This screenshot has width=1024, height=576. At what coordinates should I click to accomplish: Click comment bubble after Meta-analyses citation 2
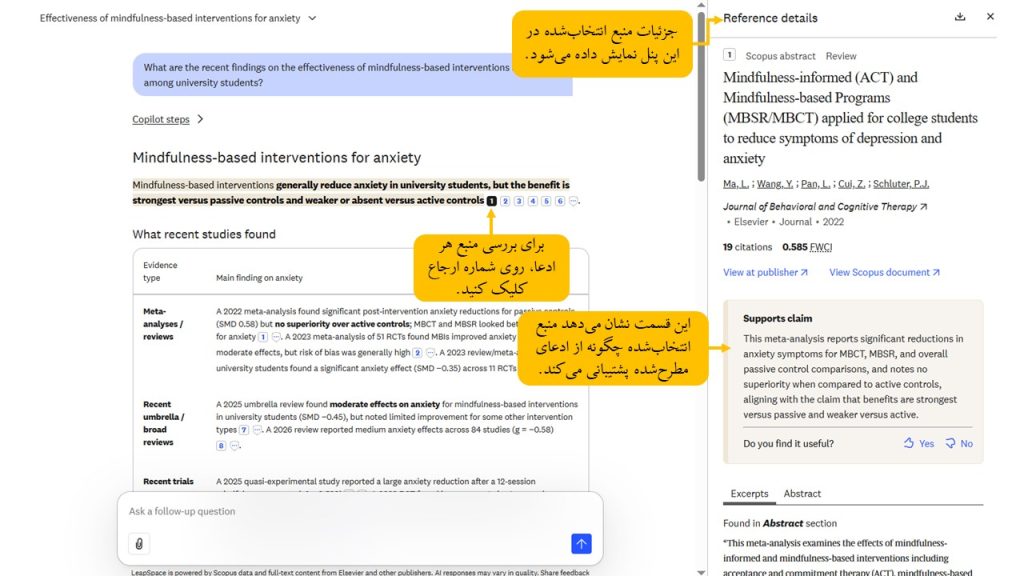click(430, 353)
